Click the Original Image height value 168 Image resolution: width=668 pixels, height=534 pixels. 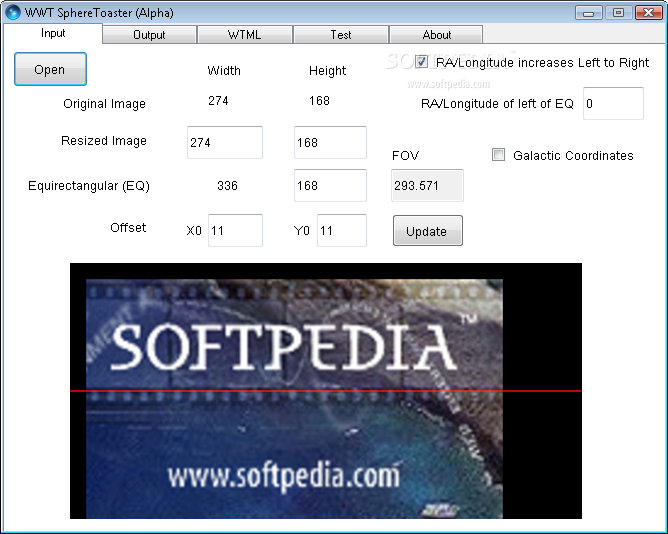319,101
